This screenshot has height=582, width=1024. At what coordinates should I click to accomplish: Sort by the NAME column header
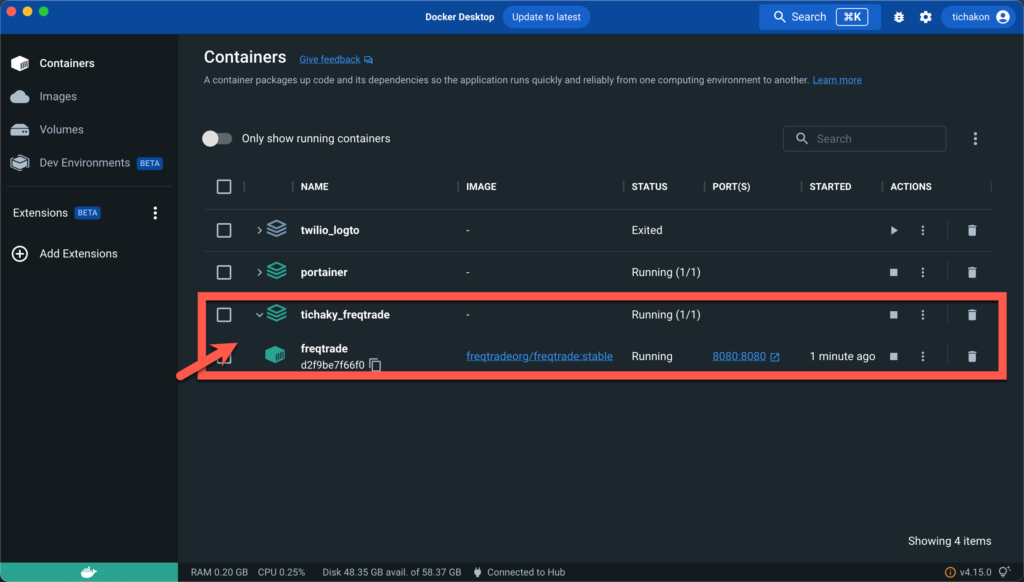click(315, 187)
